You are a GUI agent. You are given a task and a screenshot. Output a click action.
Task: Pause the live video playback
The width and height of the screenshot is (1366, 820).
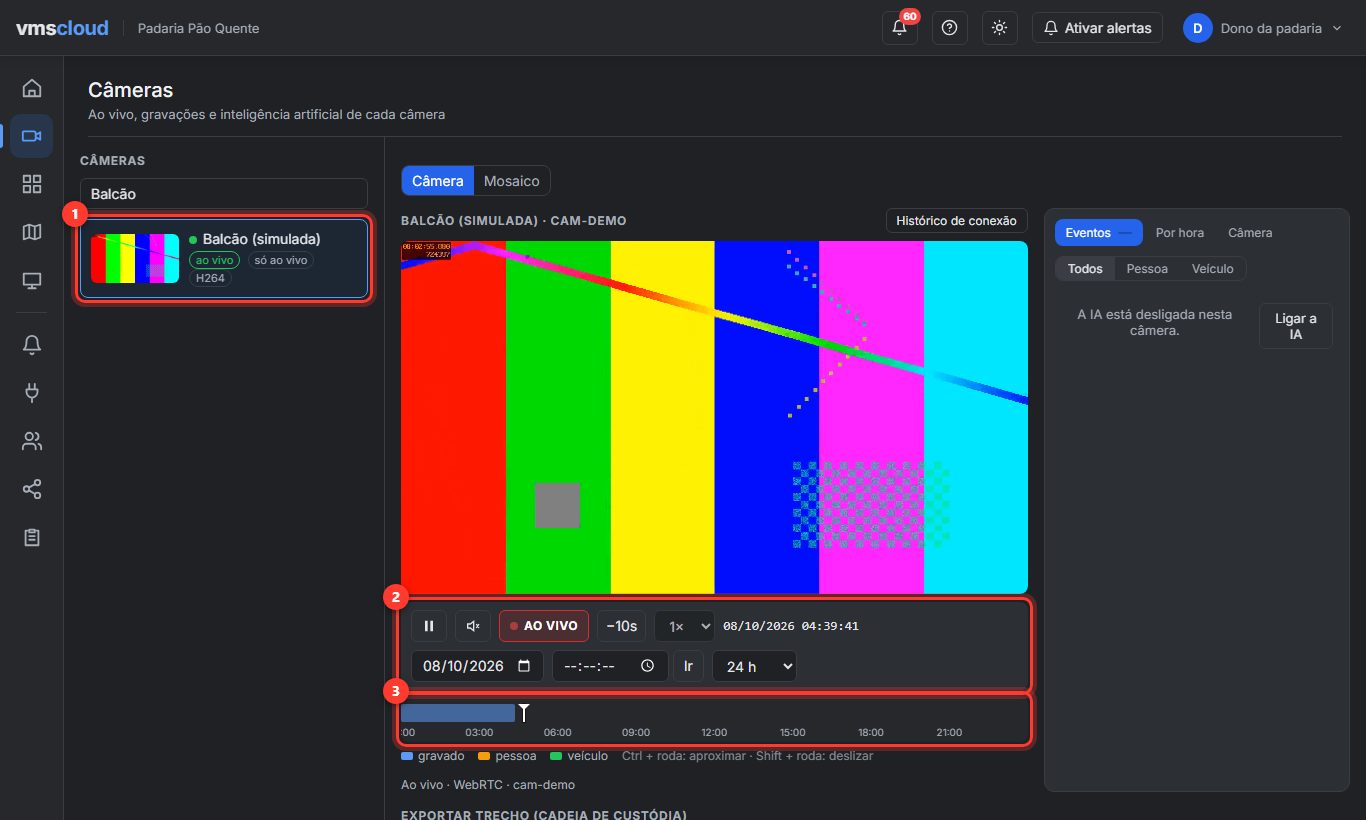(x=429, y=626)
